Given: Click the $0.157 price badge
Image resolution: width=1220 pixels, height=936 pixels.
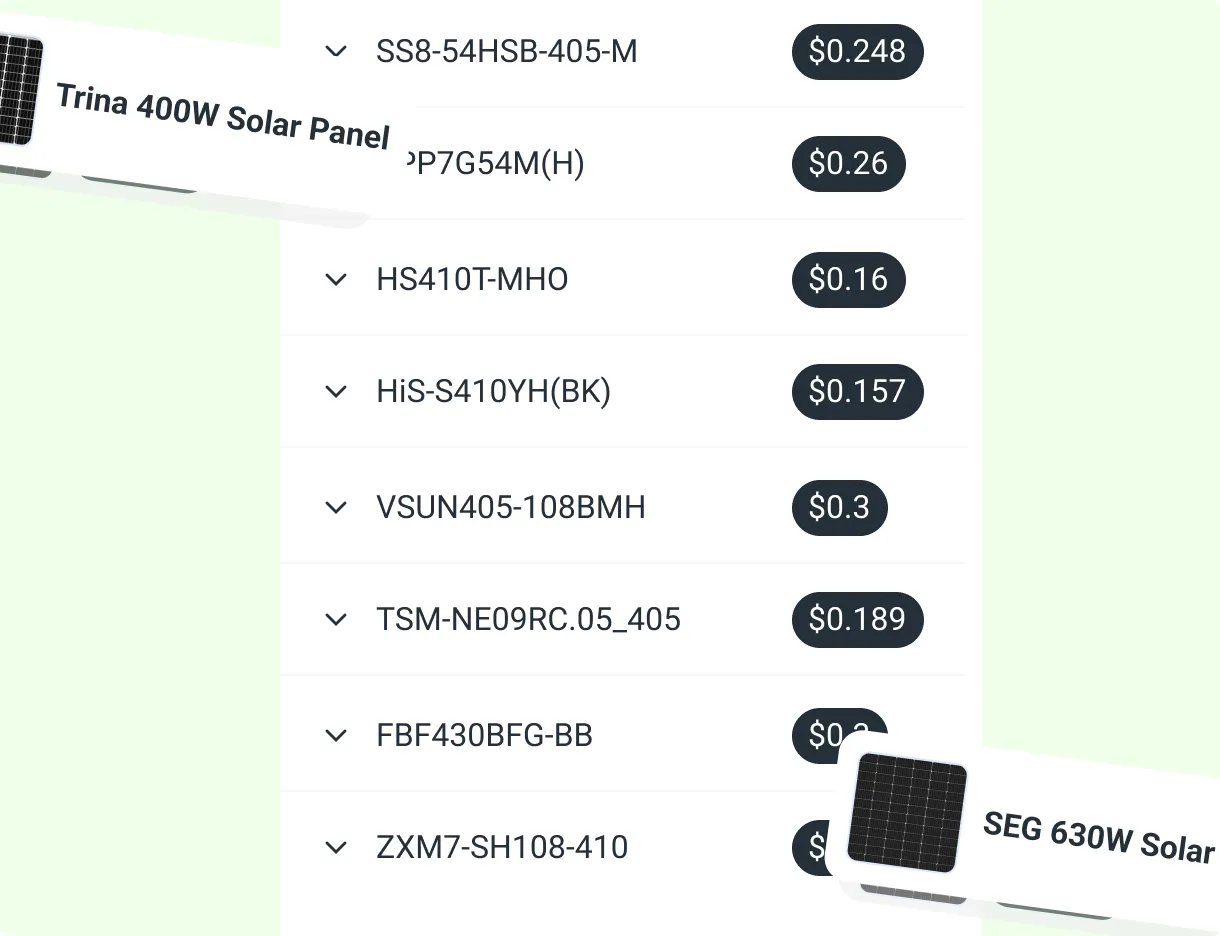Looking at the screenshot, I should [857, 391].
